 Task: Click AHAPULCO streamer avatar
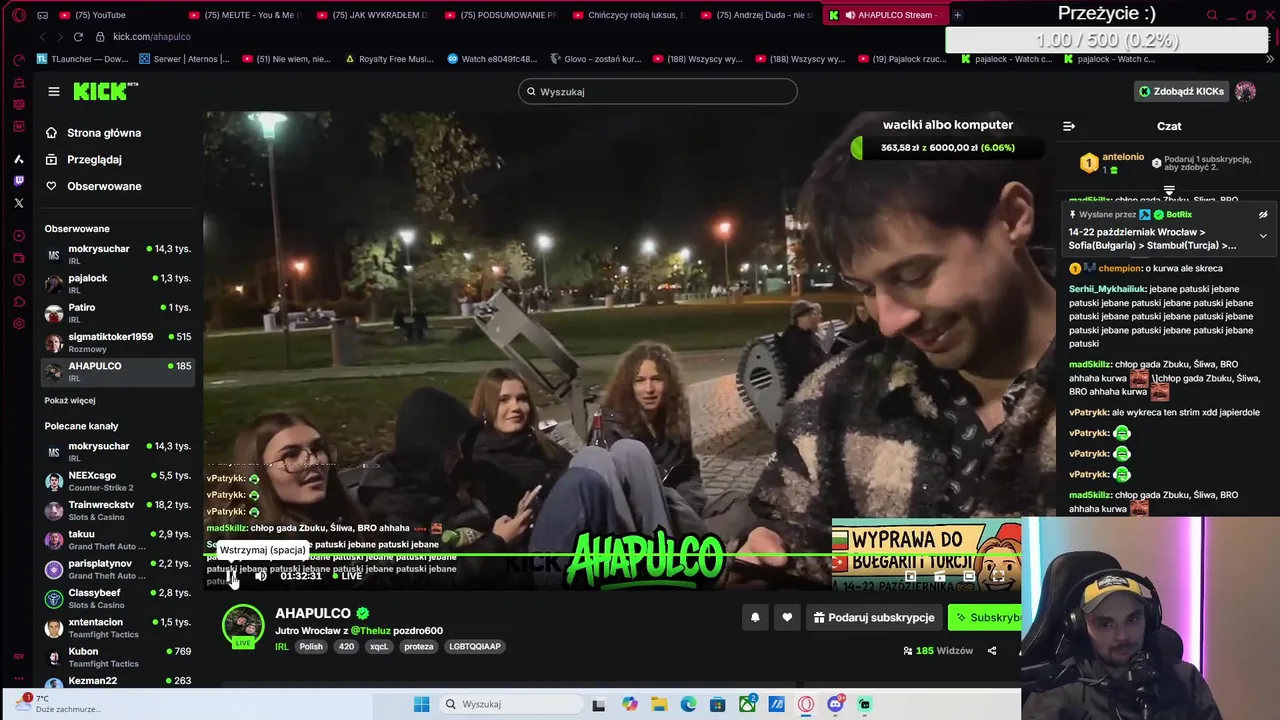[243, 625]
